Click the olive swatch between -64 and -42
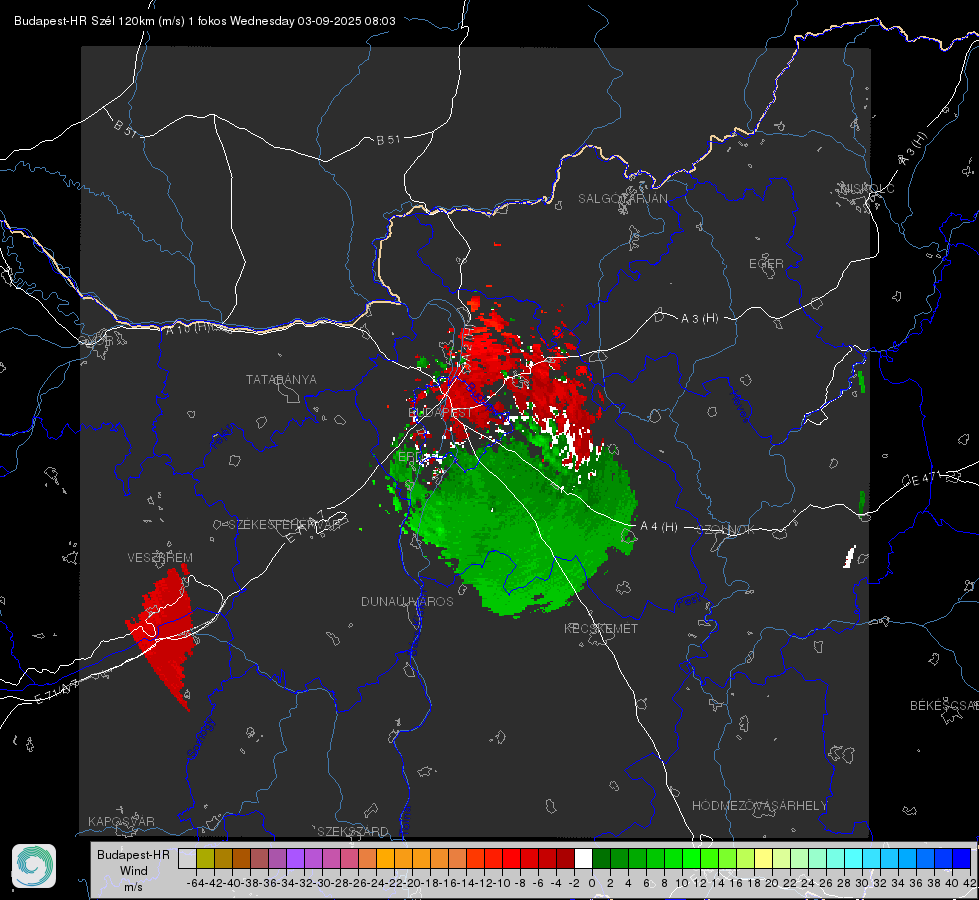The height and width of the screenshot is (900, 979). 205,859
